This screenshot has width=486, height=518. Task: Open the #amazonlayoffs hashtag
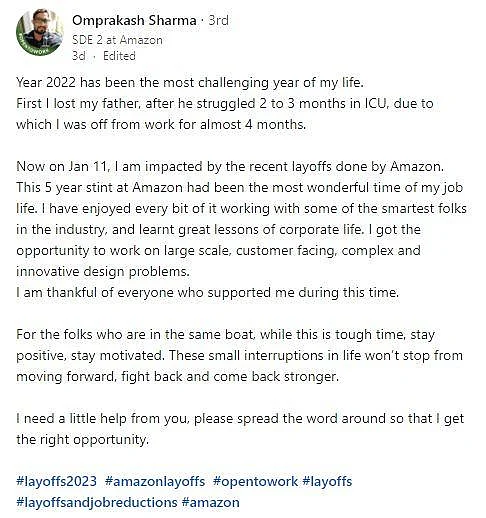point(155,481)
